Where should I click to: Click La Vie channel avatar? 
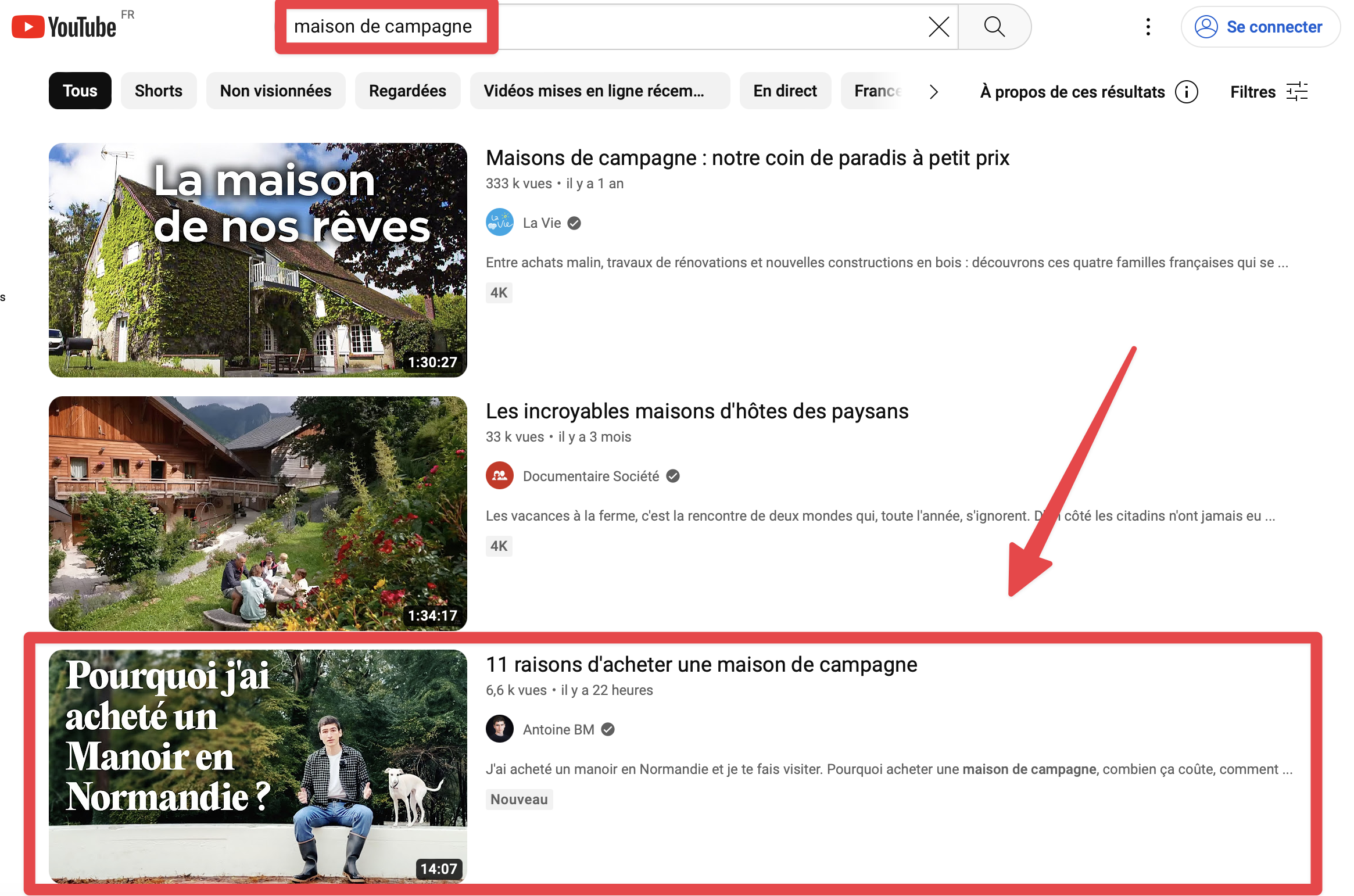[x=499, y=223]
